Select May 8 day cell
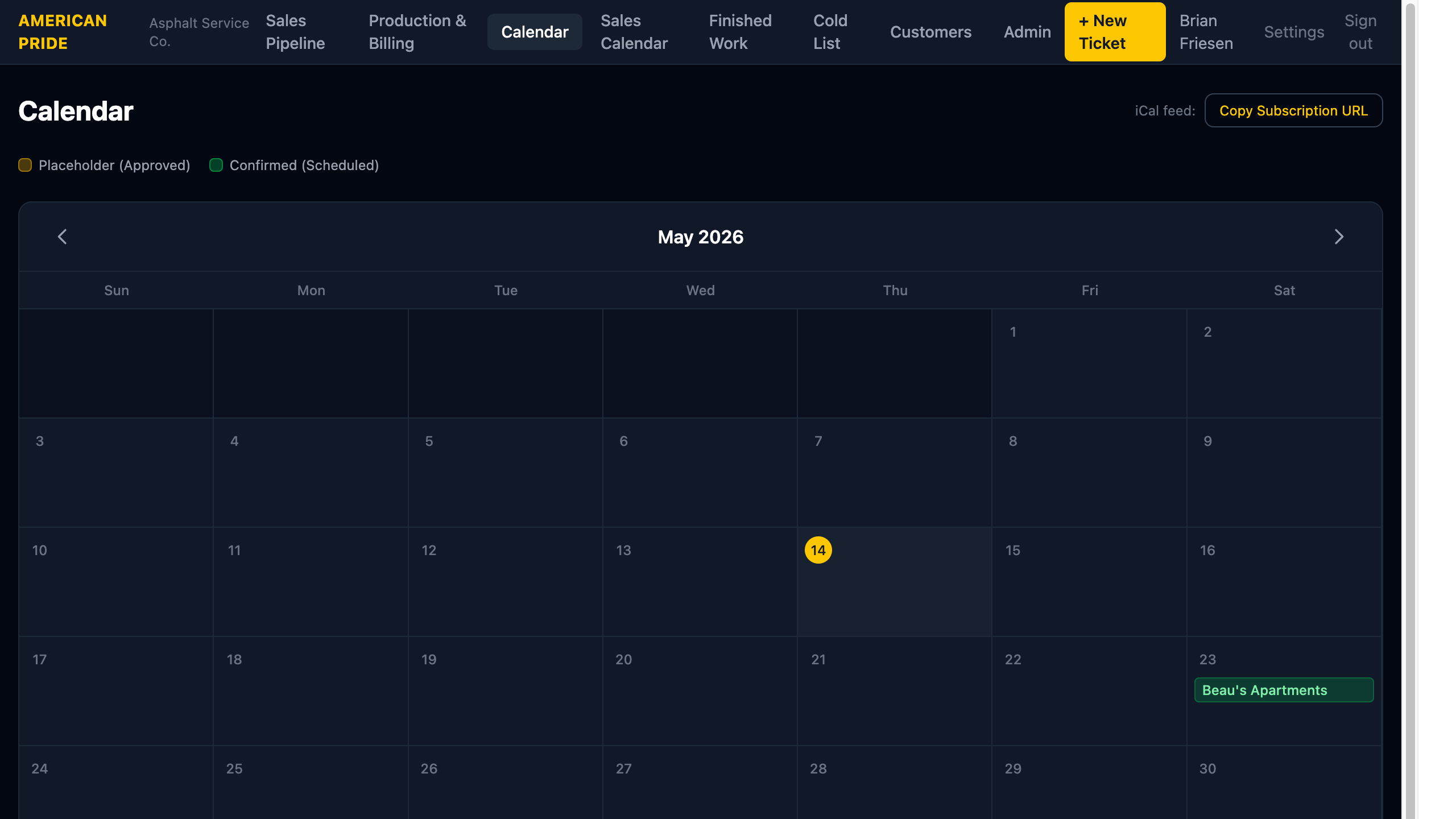Image resolution: width=1456 pixels, height=819 pixels. click(1089, 473)
